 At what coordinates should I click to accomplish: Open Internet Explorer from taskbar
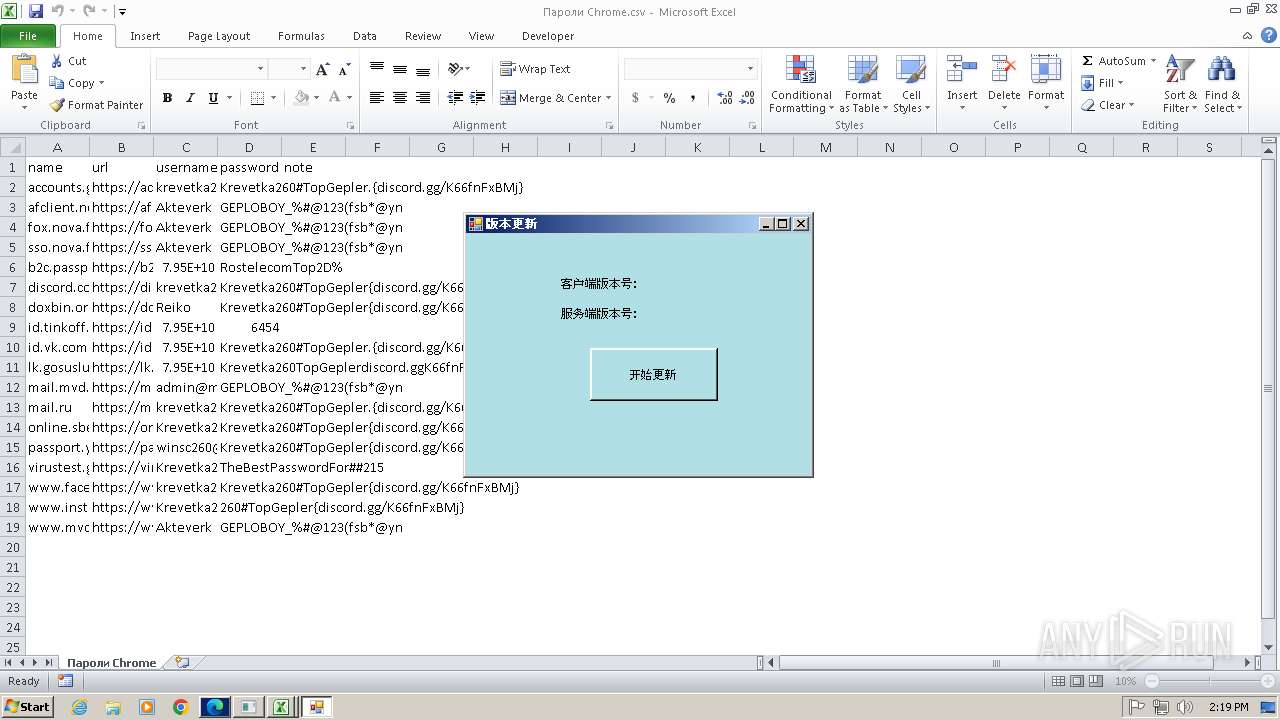click(79, 707)
